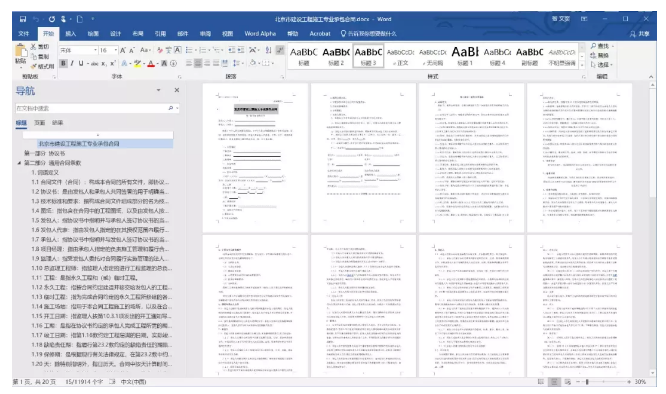This screenshot has height=394, width=666.
Task: Click the red font color icon
Action: pyautogui.click(x=151, y=63)
